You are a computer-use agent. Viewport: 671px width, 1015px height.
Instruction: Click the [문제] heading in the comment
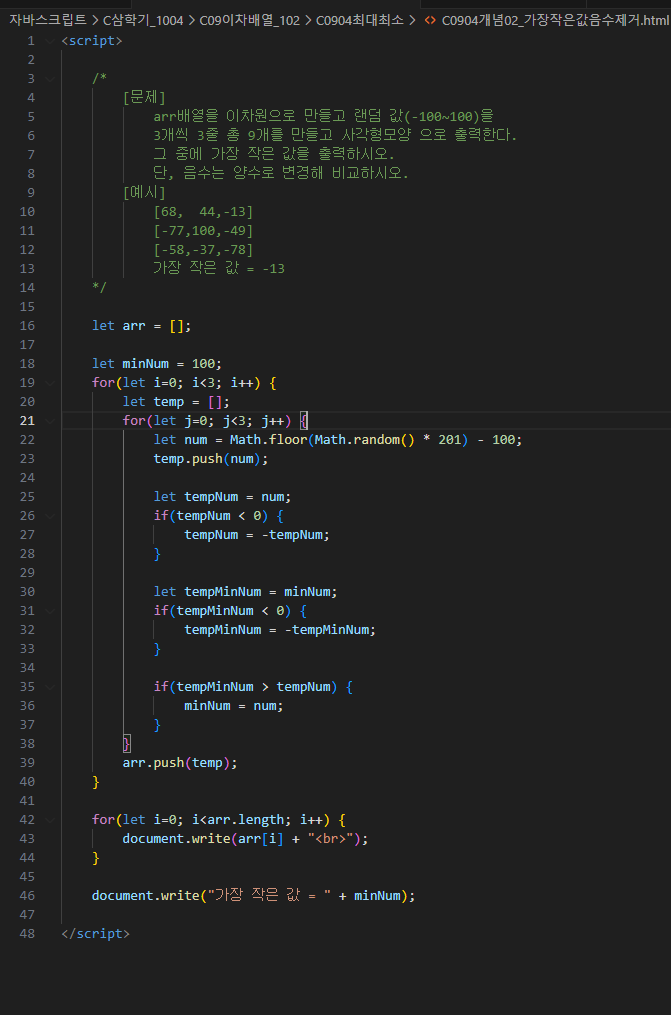click(x=144, y=97)
